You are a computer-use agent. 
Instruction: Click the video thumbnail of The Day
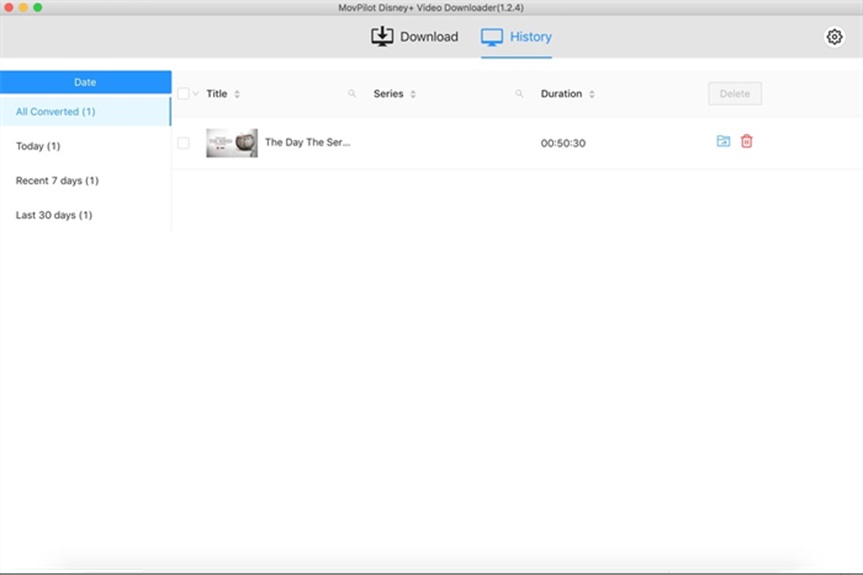point(232,143)
